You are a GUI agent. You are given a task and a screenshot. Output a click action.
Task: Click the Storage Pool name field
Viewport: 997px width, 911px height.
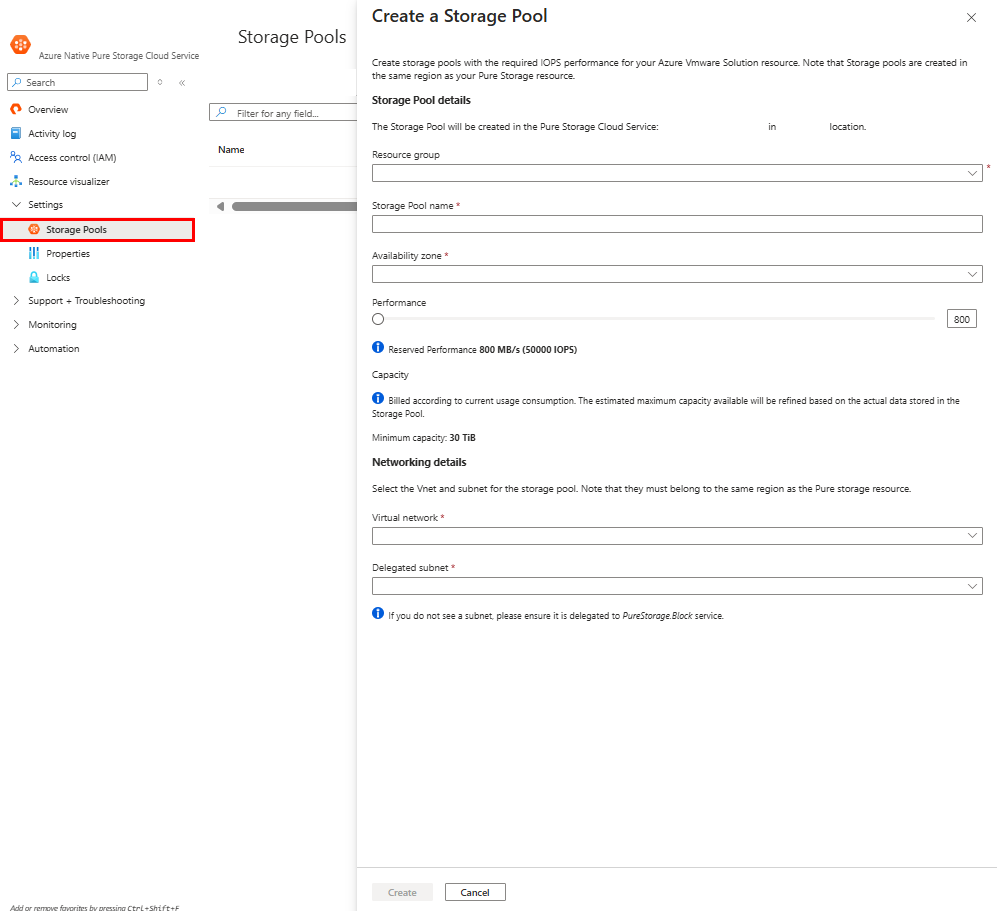coord(676,224)
